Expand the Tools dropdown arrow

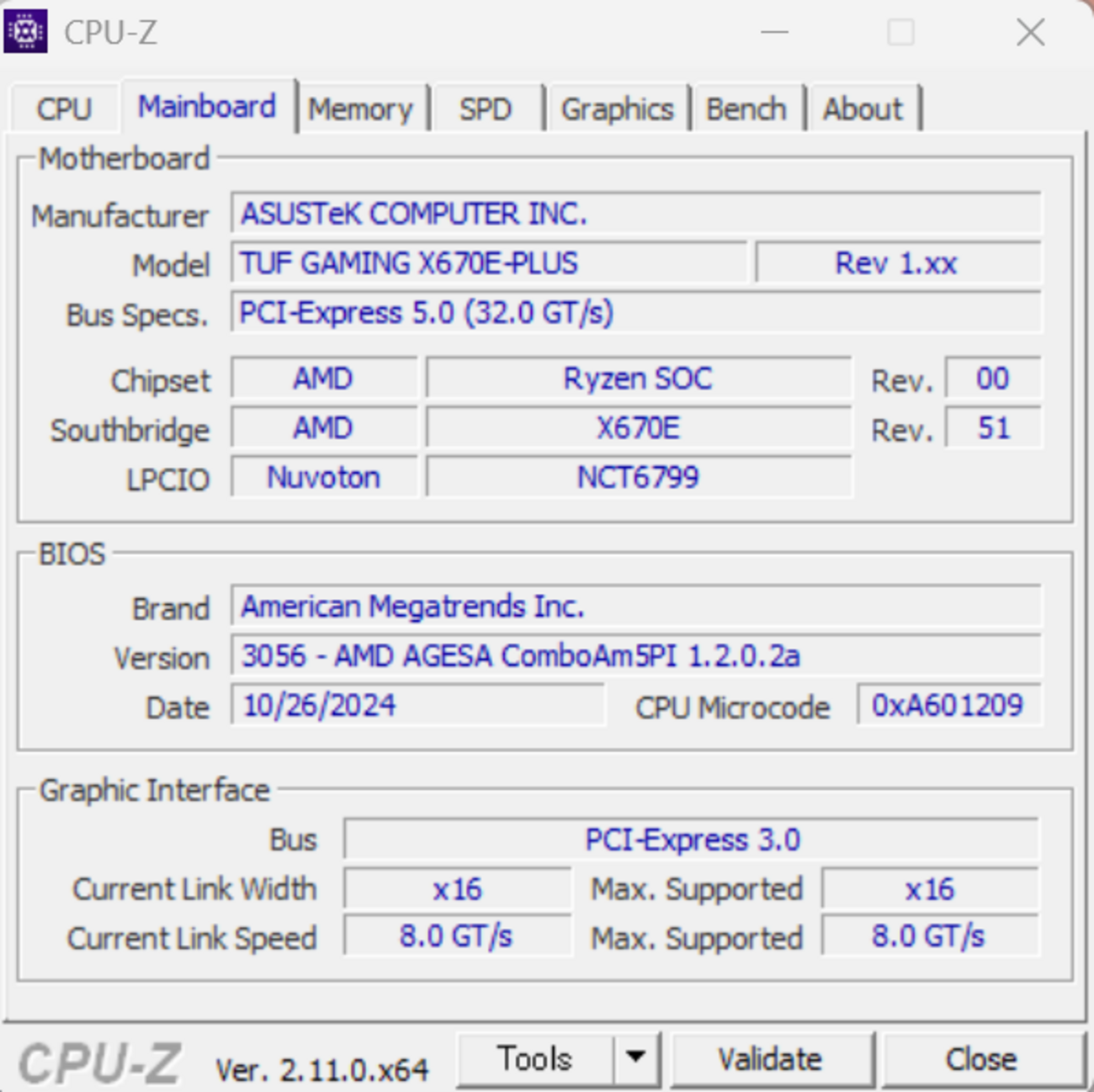[637, 1058]
